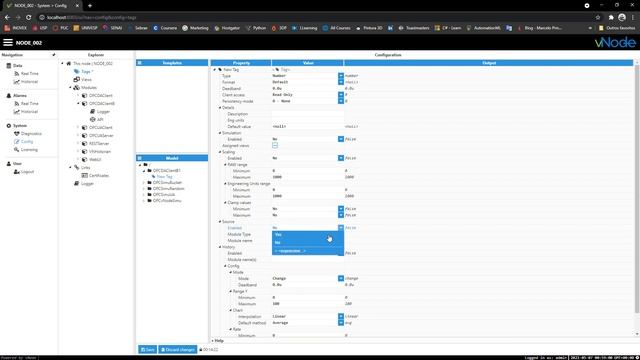Switch to the NODE_002 System Config browser tab
Viewport: 640px width, 360px height.
42,6
